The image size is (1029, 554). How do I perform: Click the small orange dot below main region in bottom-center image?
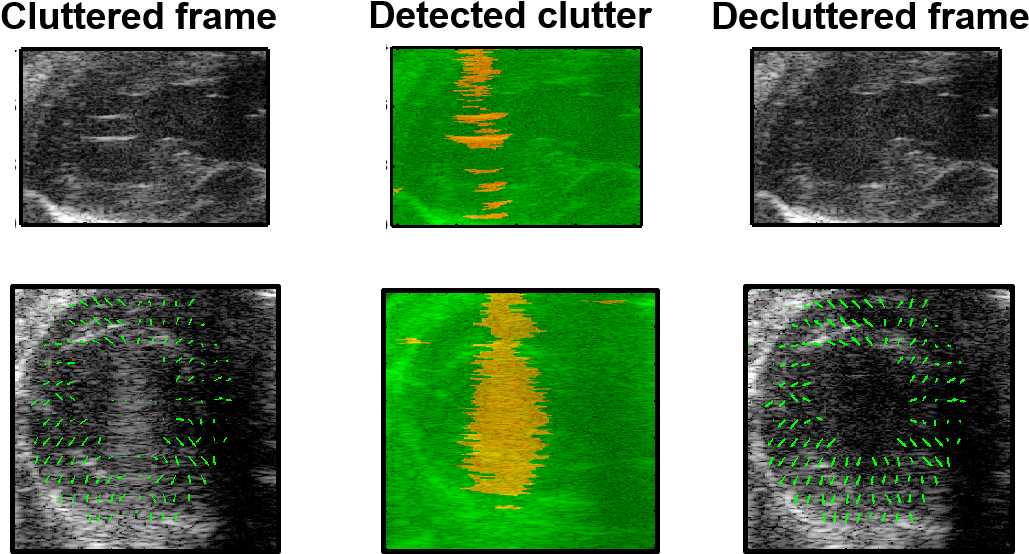tap(508, 507)
